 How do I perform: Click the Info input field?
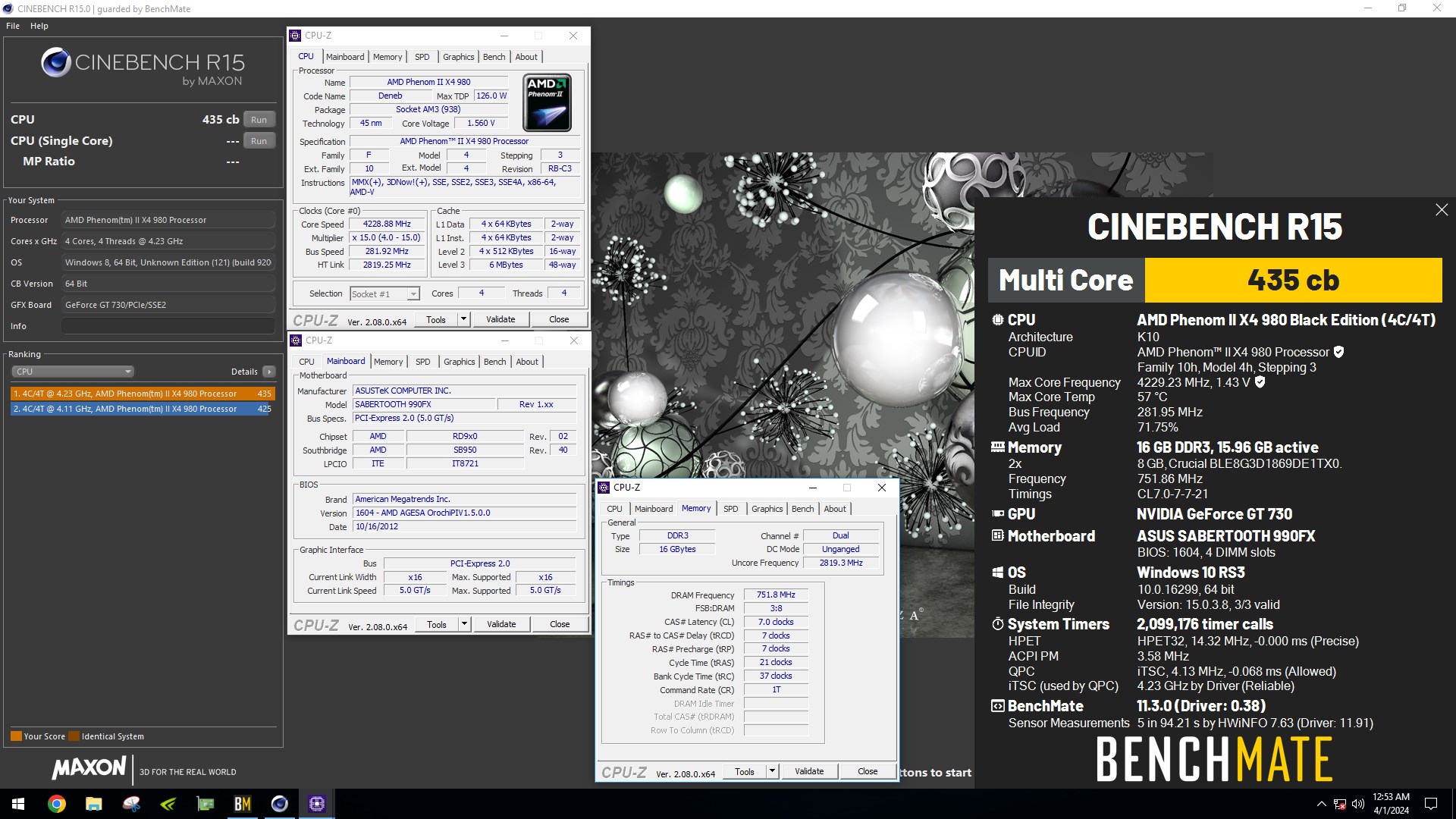click(168, 326)
